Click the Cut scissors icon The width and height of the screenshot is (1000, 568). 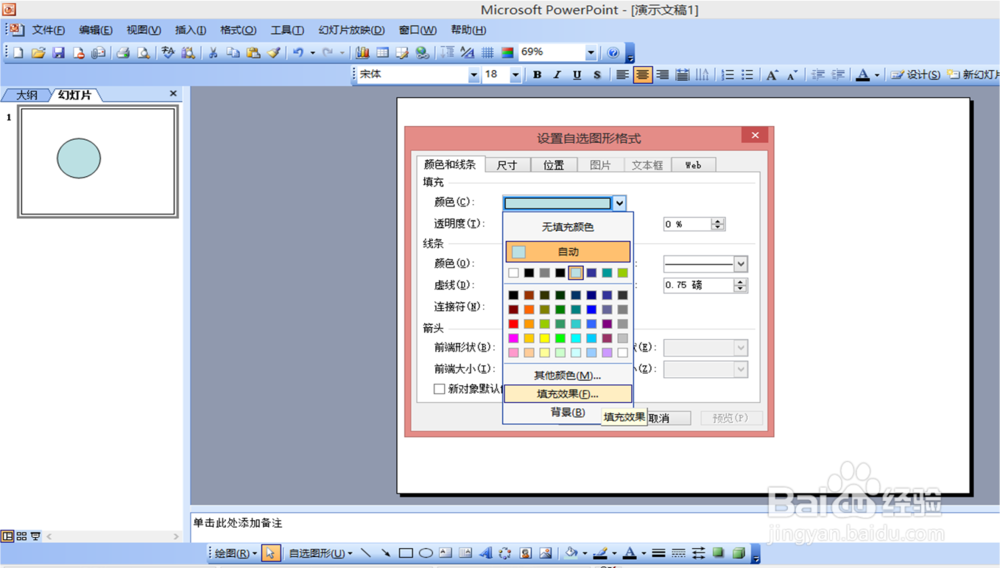(x=213, y=53)
